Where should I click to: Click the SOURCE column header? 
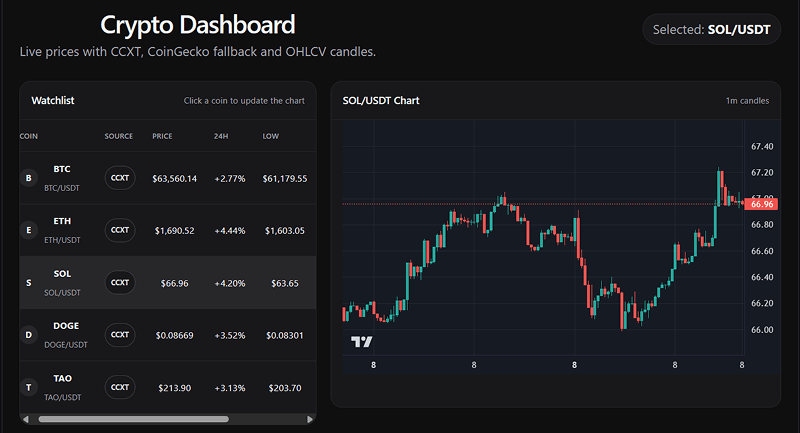pyautogui.click(x=119, y=136)
